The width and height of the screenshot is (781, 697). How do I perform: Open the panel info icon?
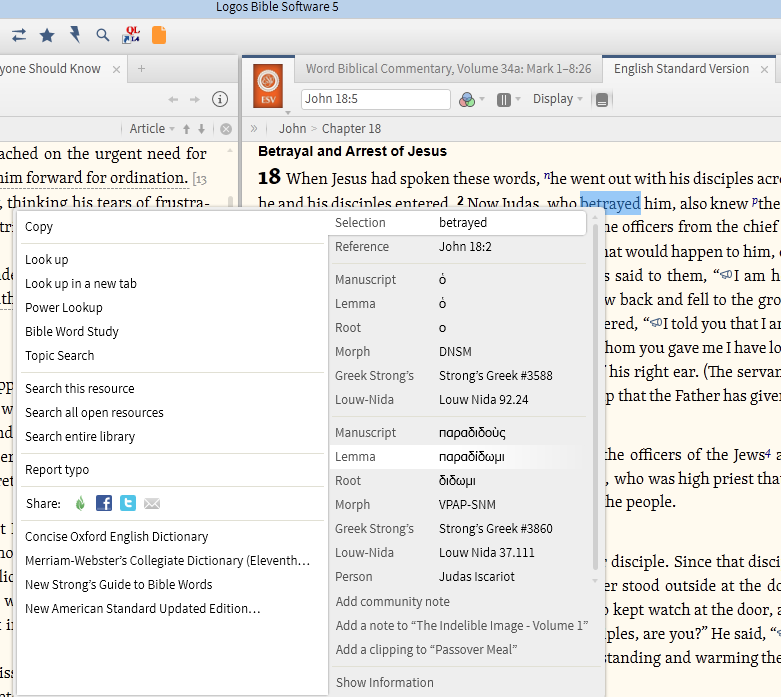tap(220, 99)
